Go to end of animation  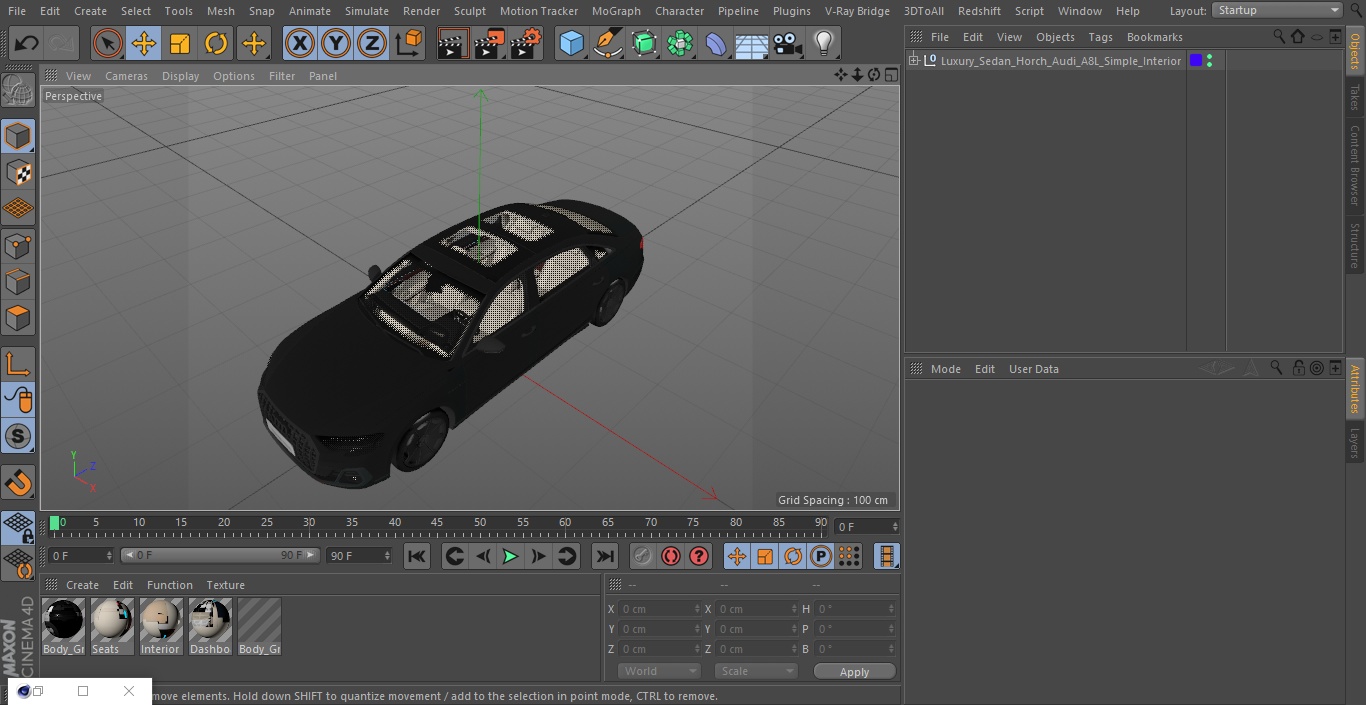[605, 556]
